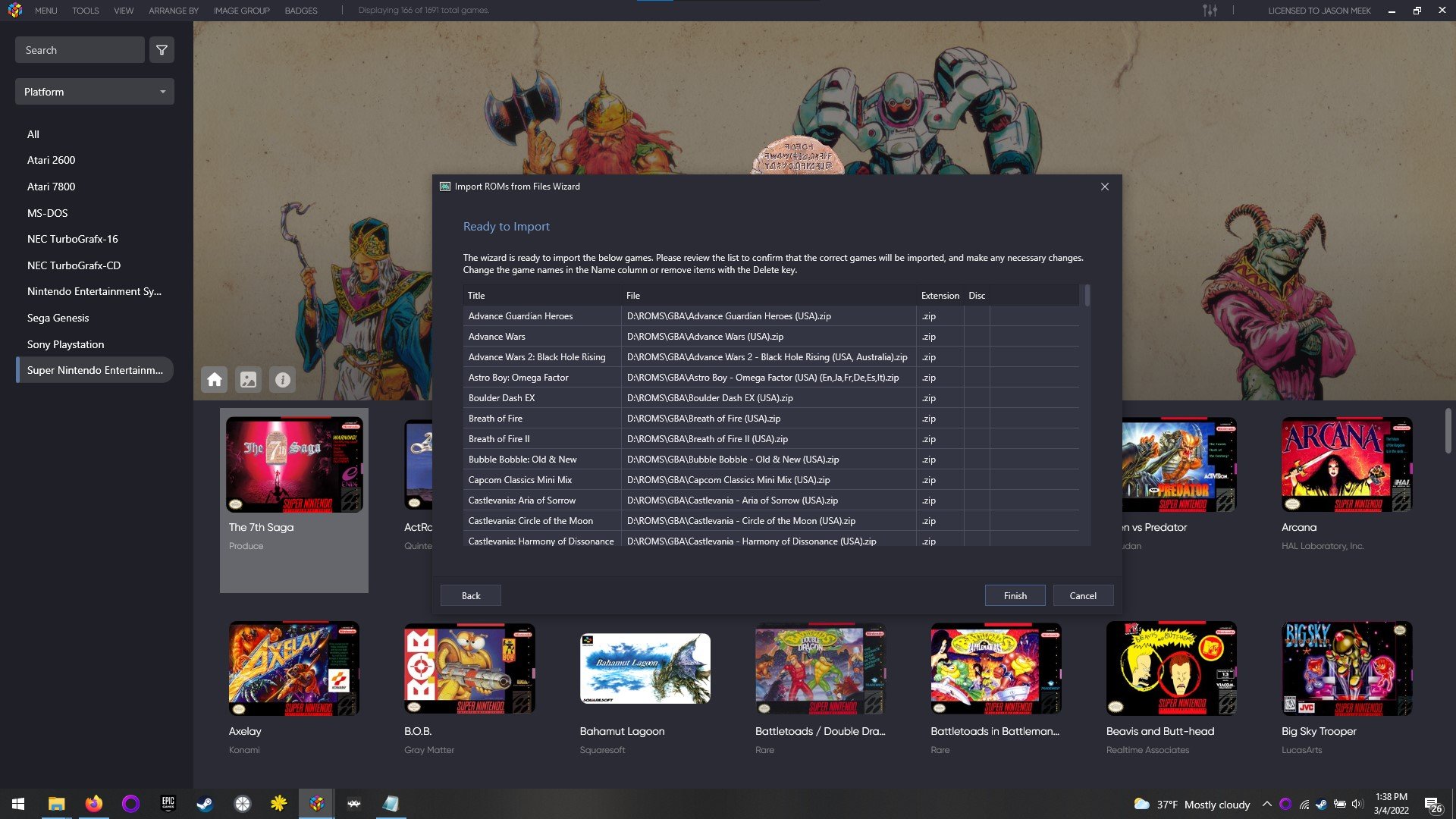This screenshot has height=819, width=1456.
Task: Select the Boulder Dash EX title cell
Action: click(542, 398)
